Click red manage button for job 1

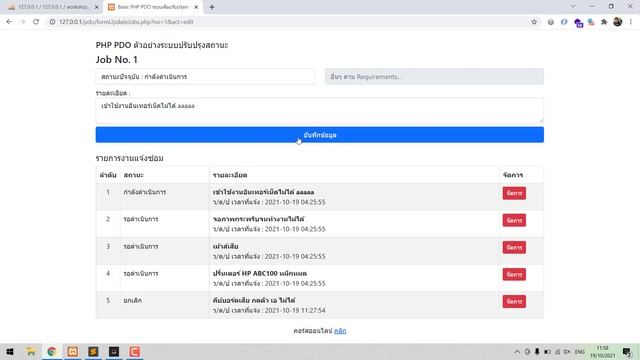[514, 193]
